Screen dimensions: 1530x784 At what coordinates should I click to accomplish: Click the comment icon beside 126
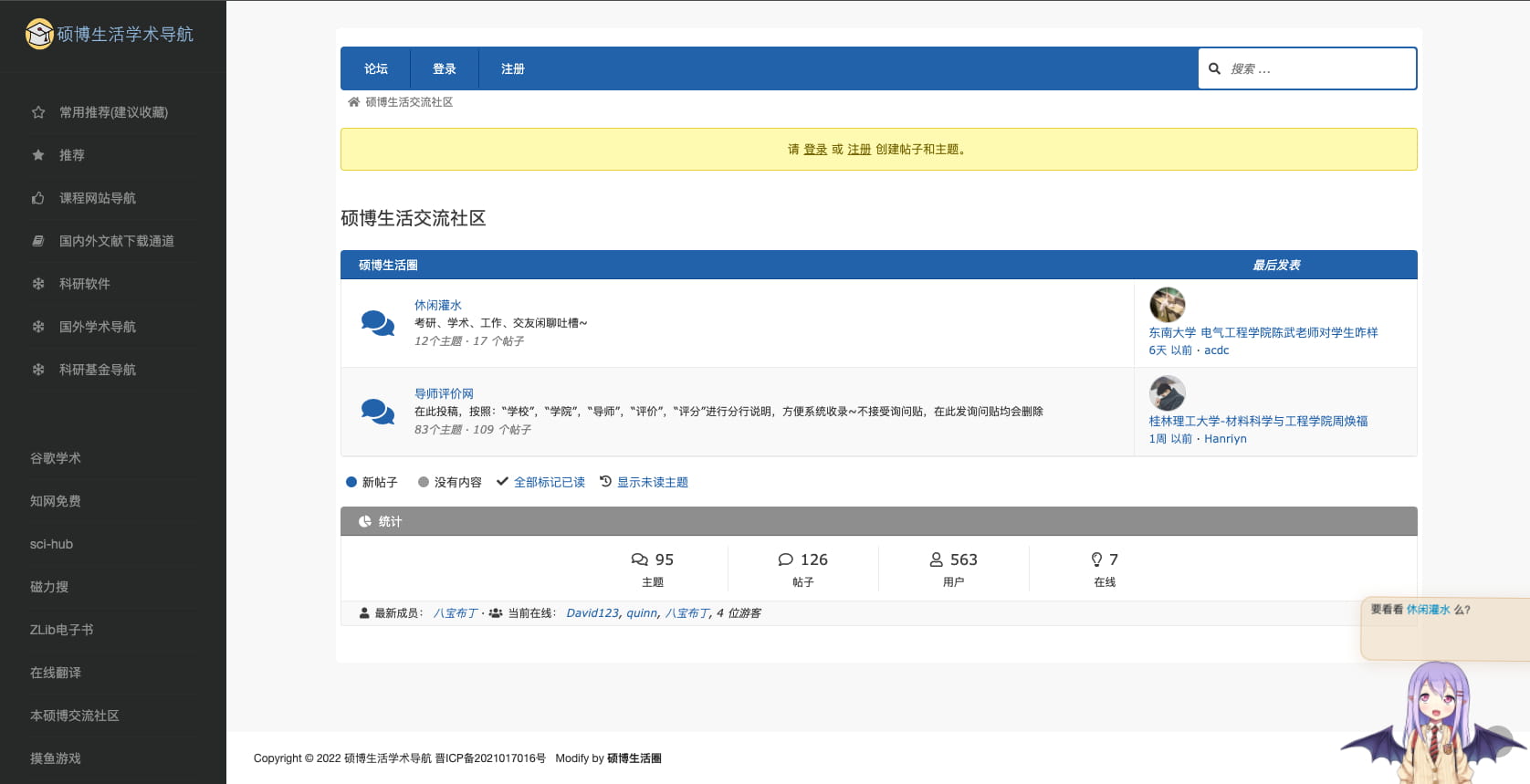(x=785, y=559)
